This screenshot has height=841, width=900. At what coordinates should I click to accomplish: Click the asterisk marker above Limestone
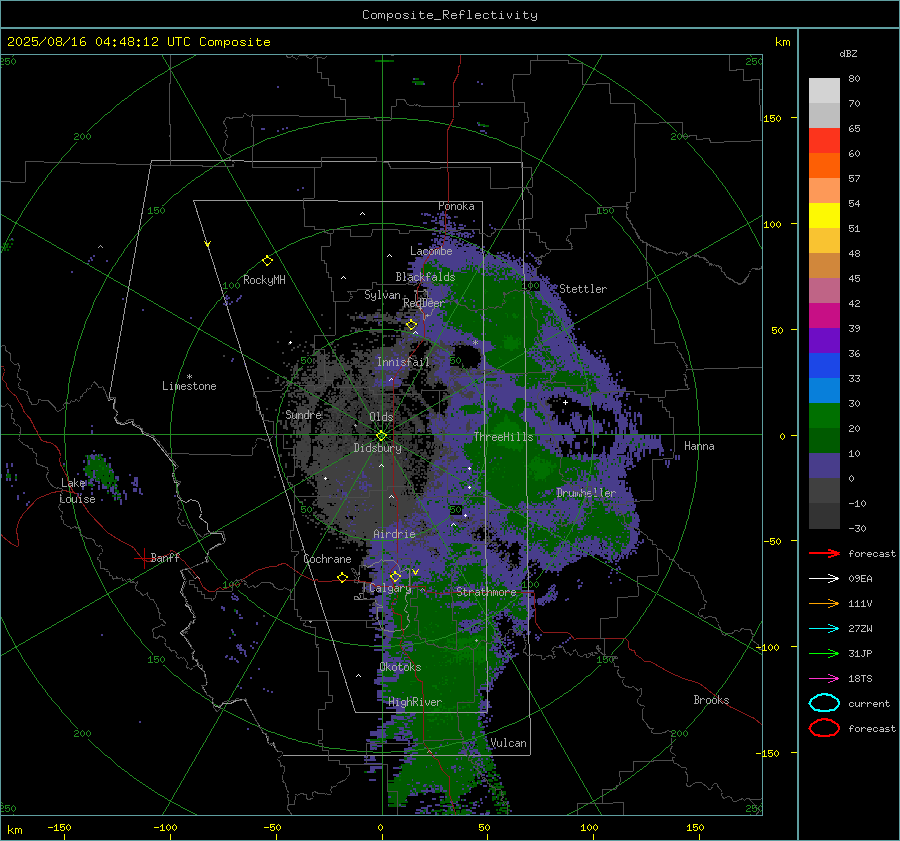189,377
